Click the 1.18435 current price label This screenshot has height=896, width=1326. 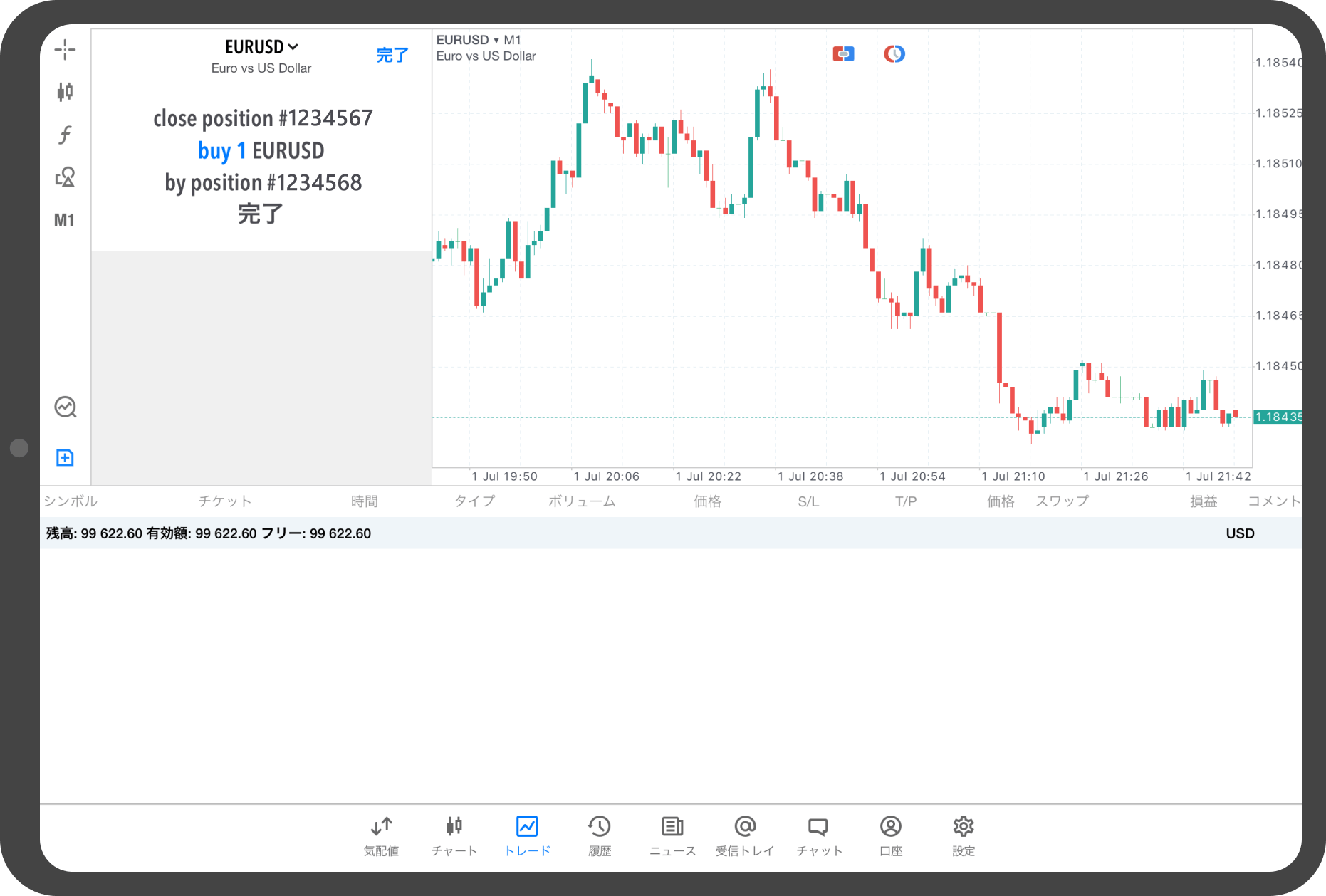tap(1278, 417)
